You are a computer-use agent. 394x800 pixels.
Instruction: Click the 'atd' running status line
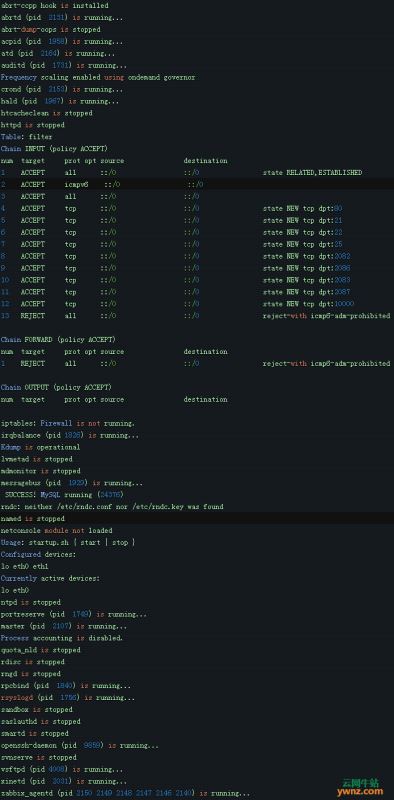click(x=58, y=54)
